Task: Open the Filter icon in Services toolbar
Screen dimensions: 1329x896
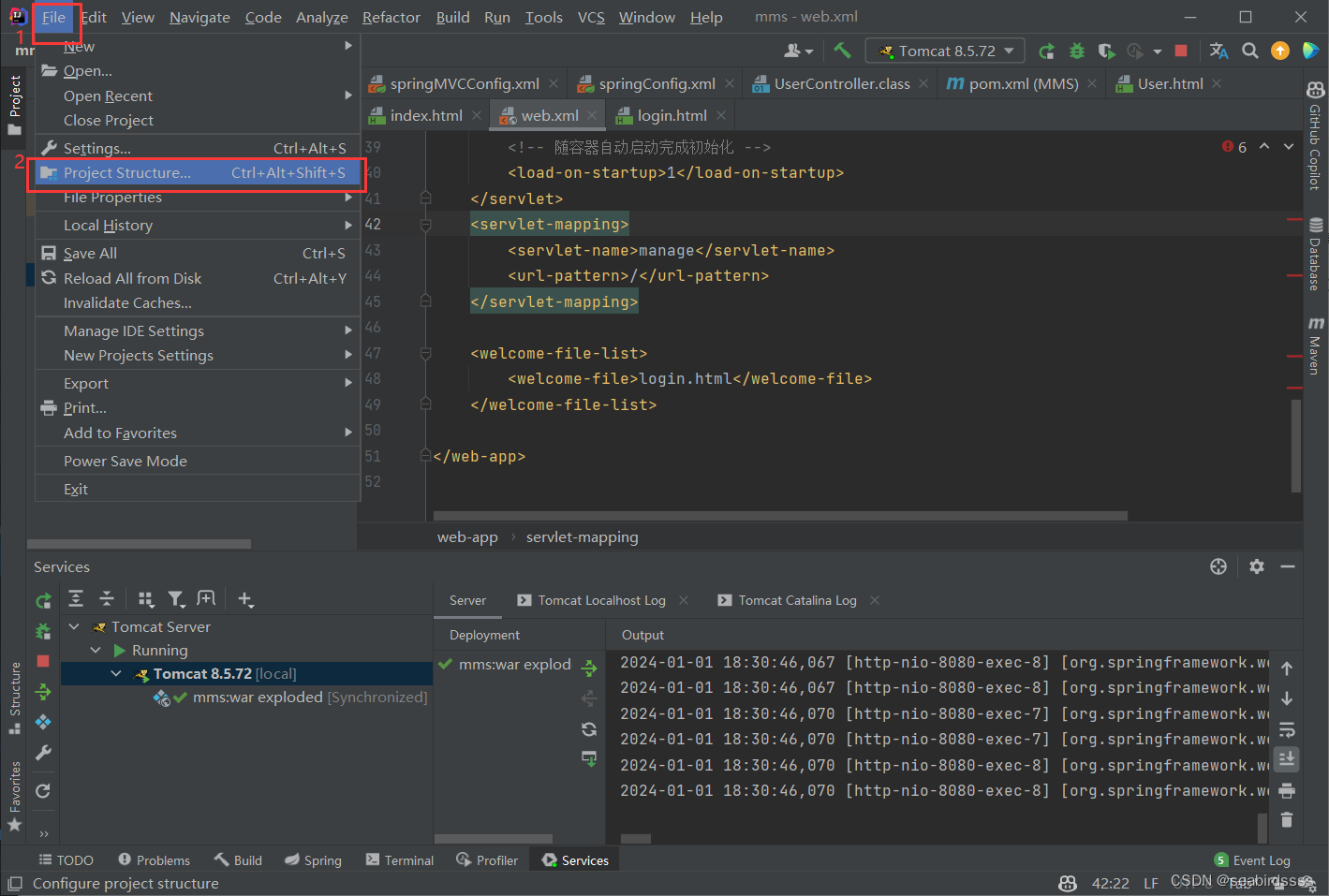Action: [x=176, y=598]
